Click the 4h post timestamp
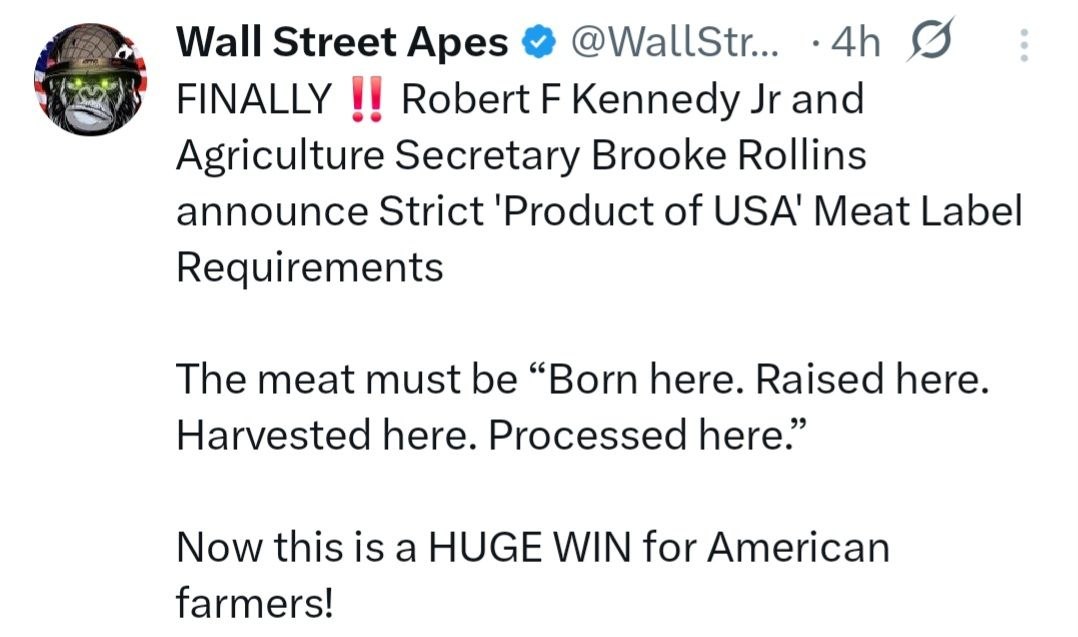This screenshot has width=1078, height=637. [x=854, y=41]
